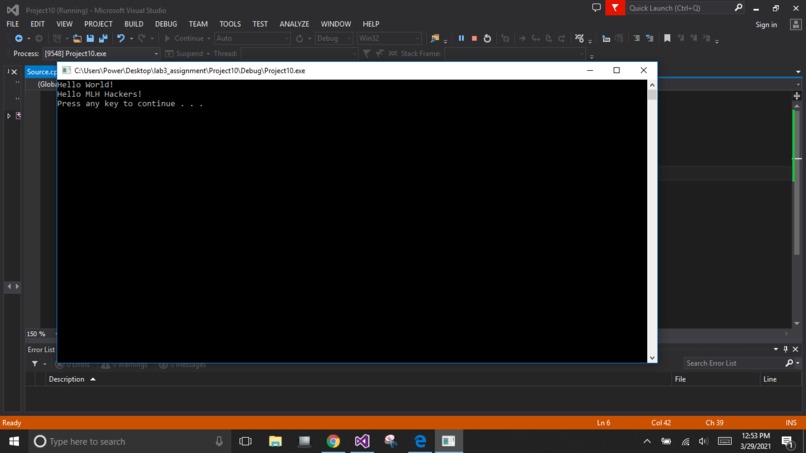Image resolution: width=806 pixels, height=453 pixels.
Task: Open Find in Files icon
Action: click(x=435, y=39)
